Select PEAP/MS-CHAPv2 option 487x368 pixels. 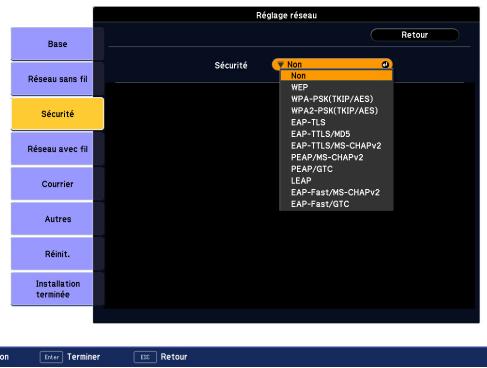[x=336, y=157]
